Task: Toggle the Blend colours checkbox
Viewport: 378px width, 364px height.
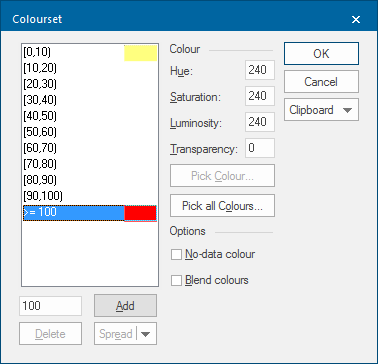Action: point(176,280)
